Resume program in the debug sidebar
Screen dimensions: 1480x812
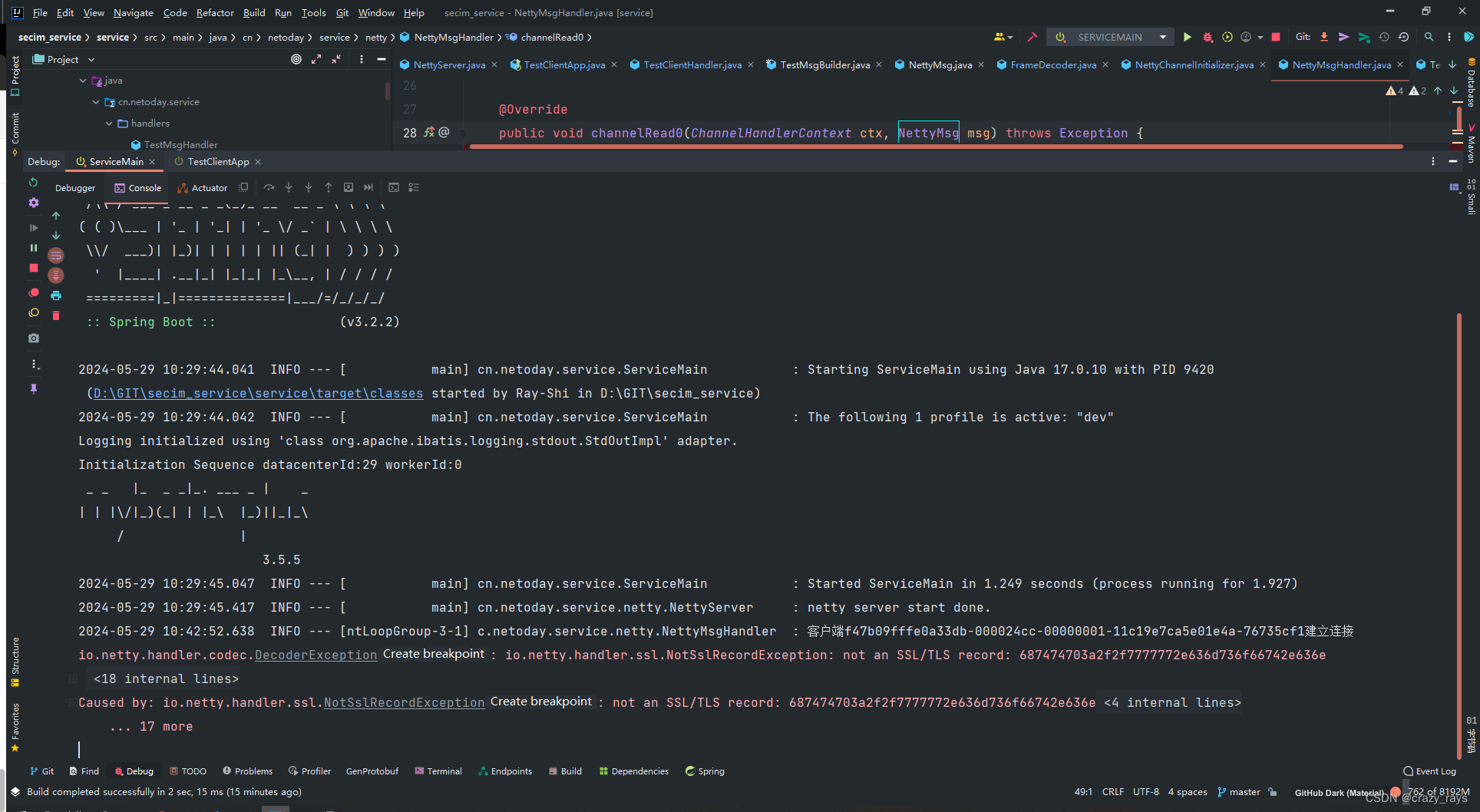coord(33,228)
